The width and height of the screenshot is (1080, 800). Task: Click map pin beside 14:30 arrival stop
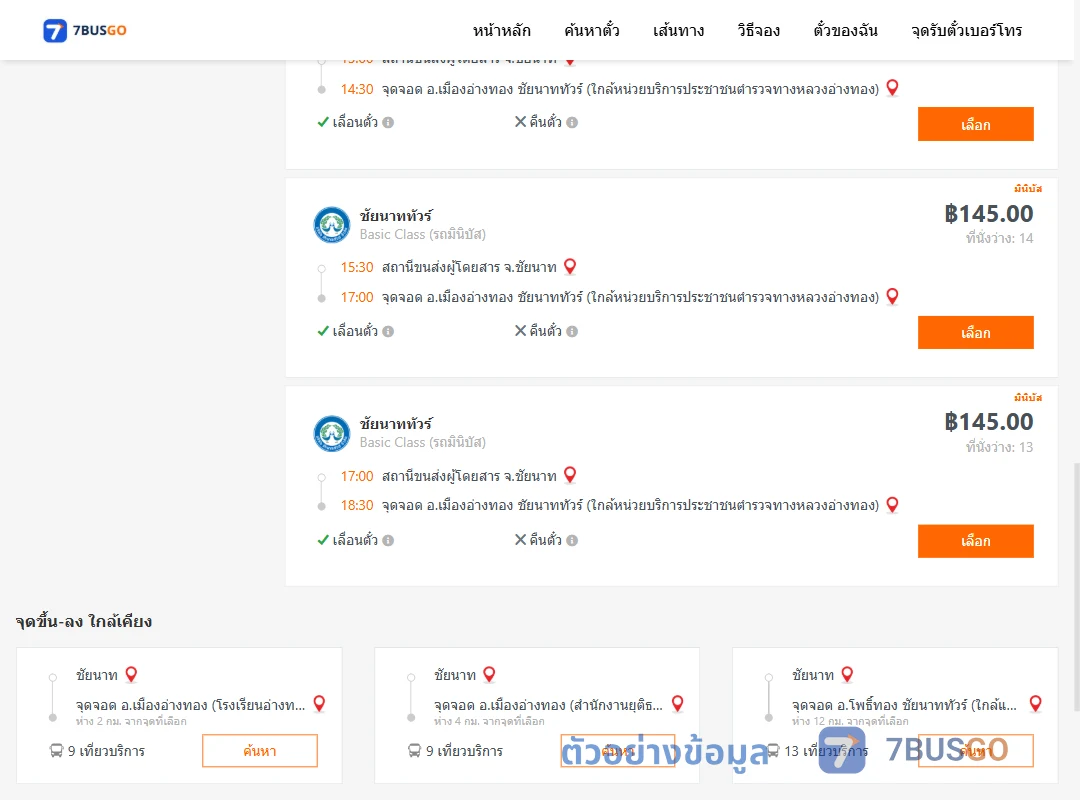coord(892,88)
